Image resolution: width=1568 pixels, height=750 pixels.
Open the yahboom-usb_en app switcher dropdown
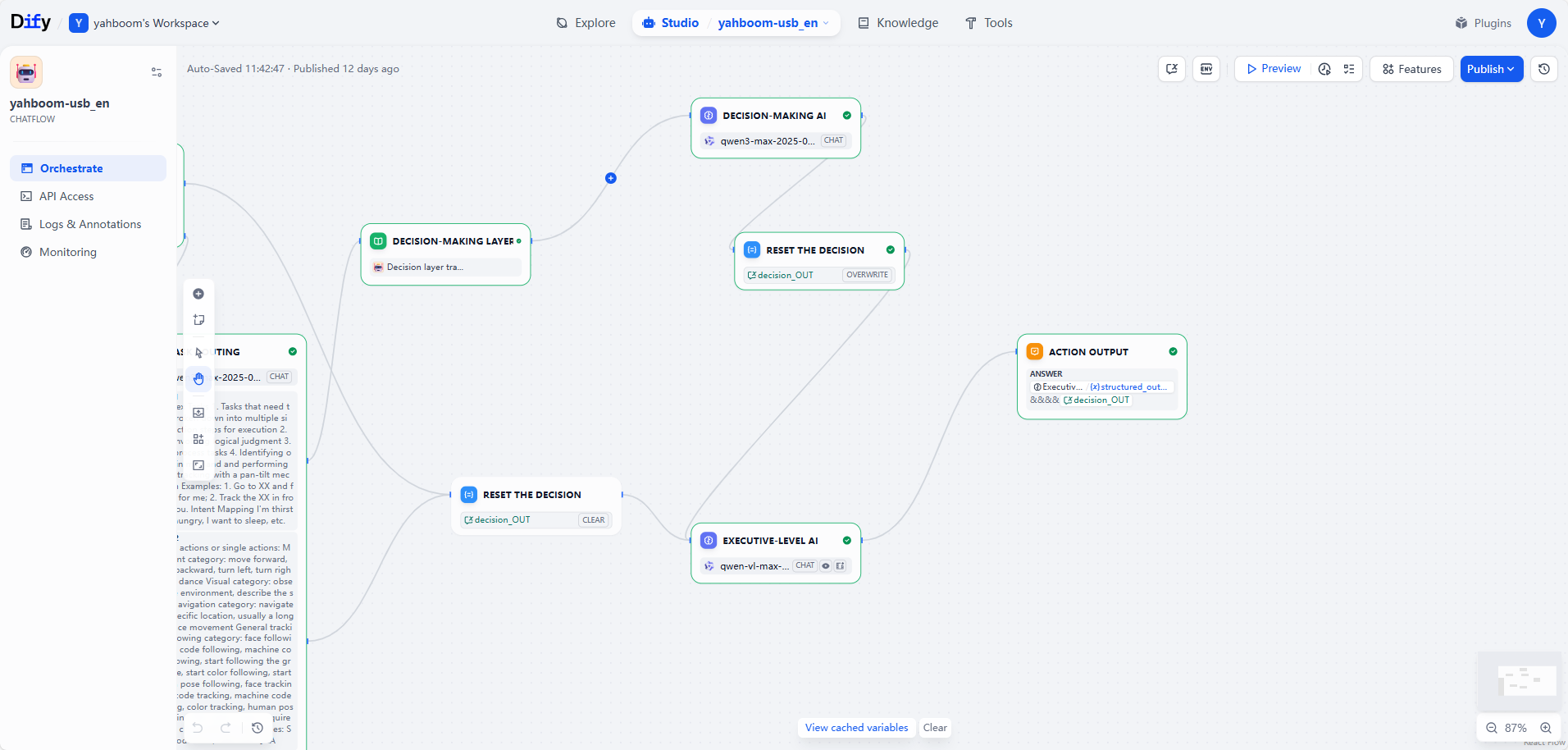[x=773, y=23]
